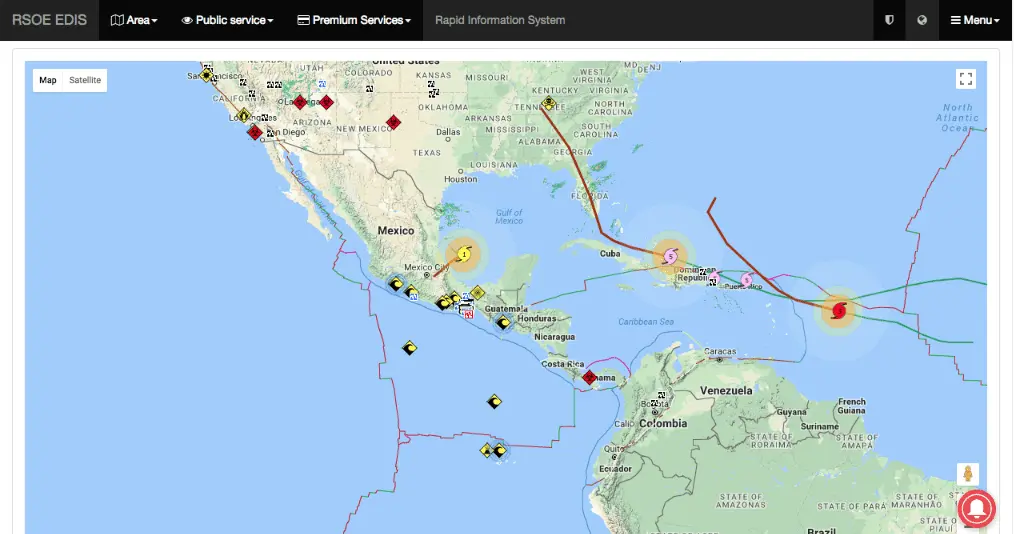This screenshot has width=1014, height=534.
Task: Expand the Area dropdown
Action: click(x=134, y=20)
